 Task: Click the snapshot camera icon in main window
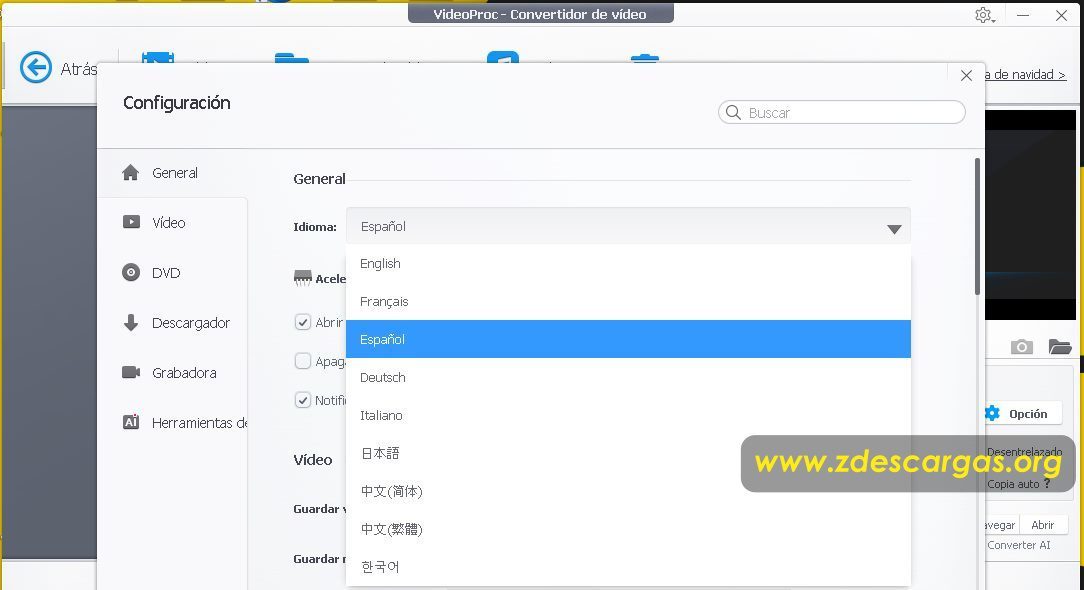pos(1022,347)
